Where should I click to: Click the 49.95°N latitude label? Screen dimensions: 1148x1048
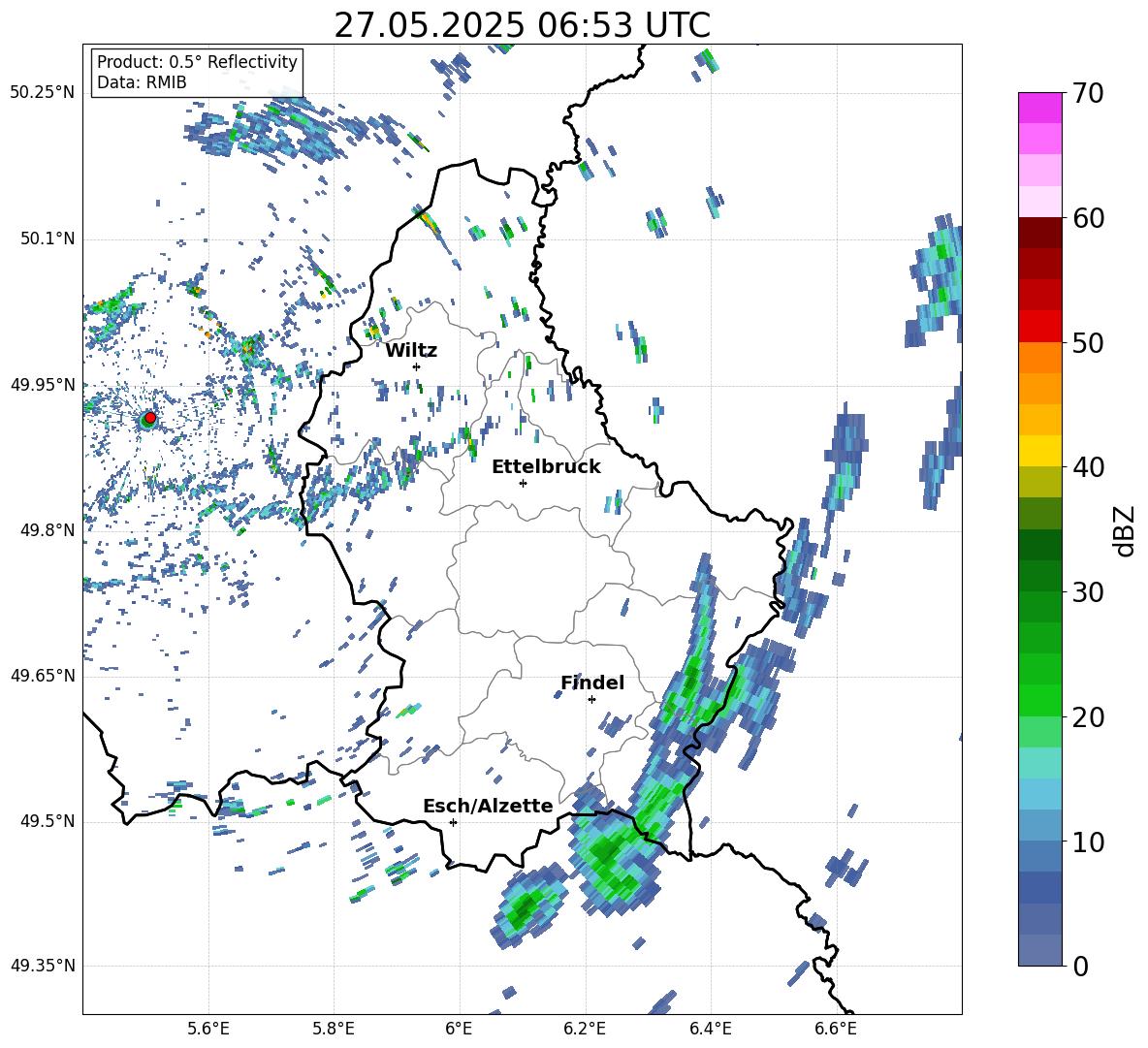tap(43, 384)
